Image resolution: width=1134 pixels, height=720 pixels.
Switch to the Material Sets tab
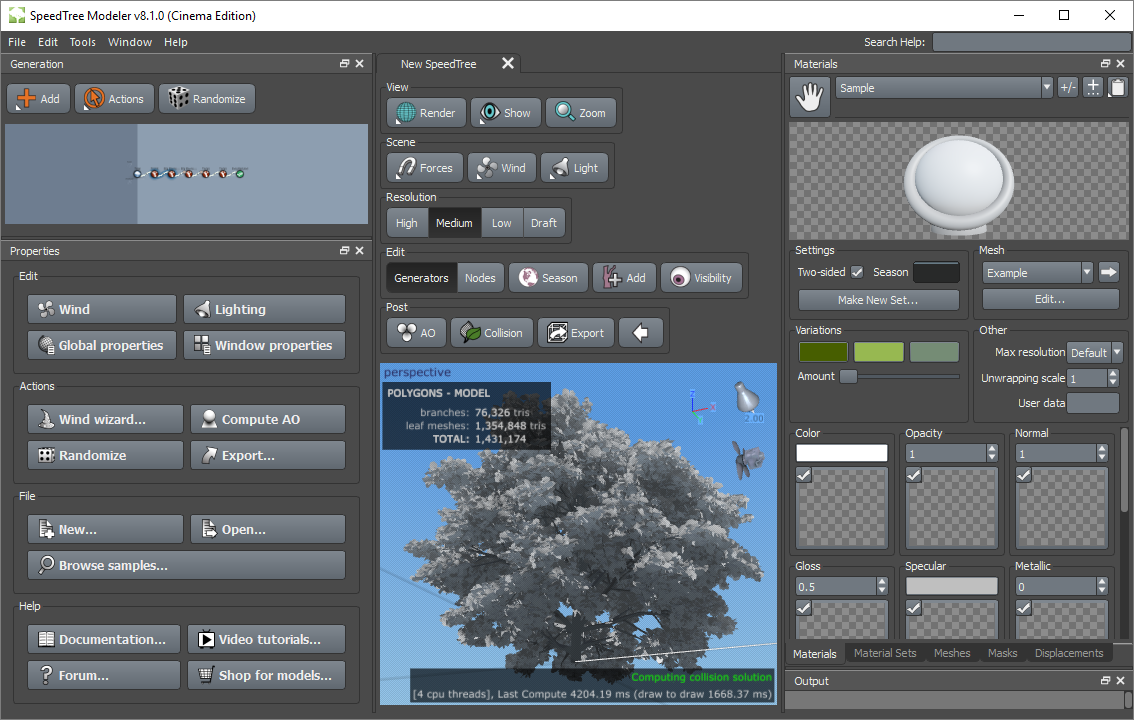(884, 653)
